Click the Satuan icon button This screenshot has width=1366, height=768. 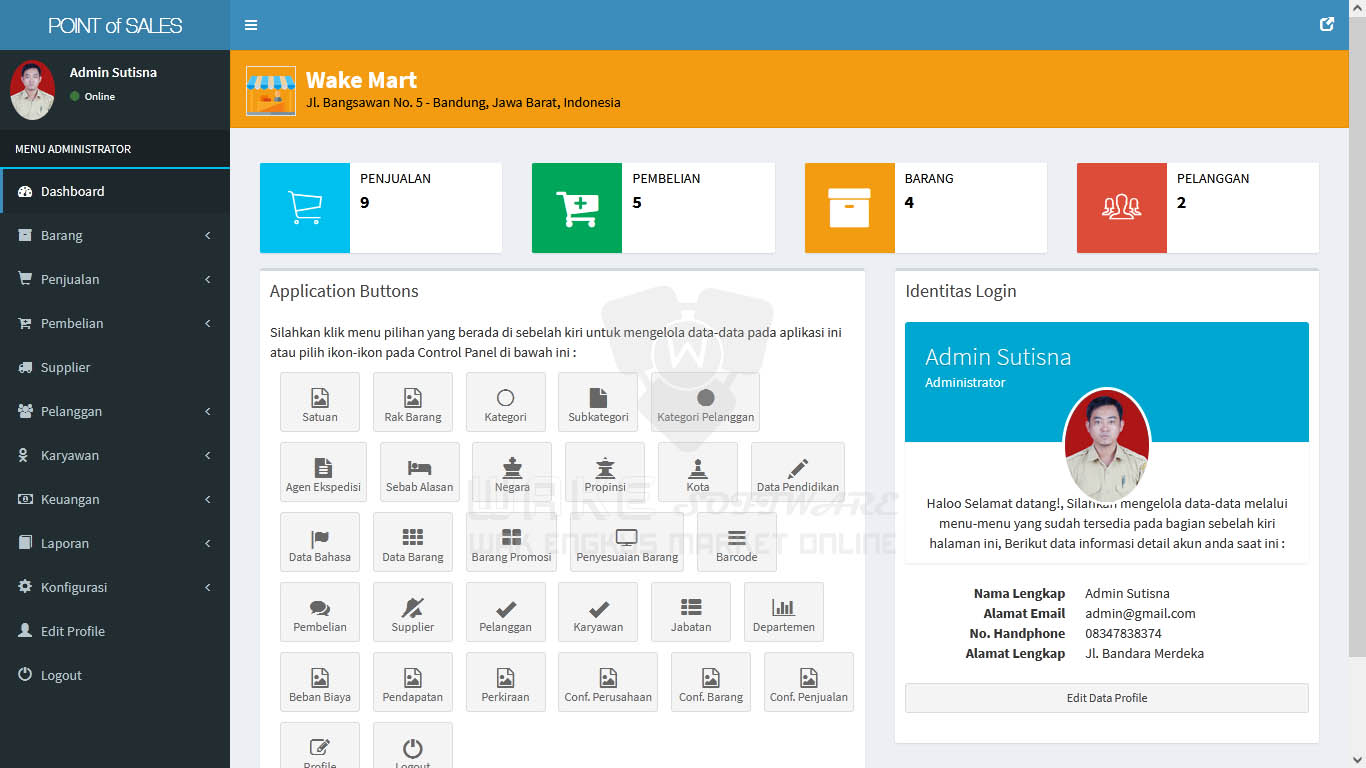[320, 402]
